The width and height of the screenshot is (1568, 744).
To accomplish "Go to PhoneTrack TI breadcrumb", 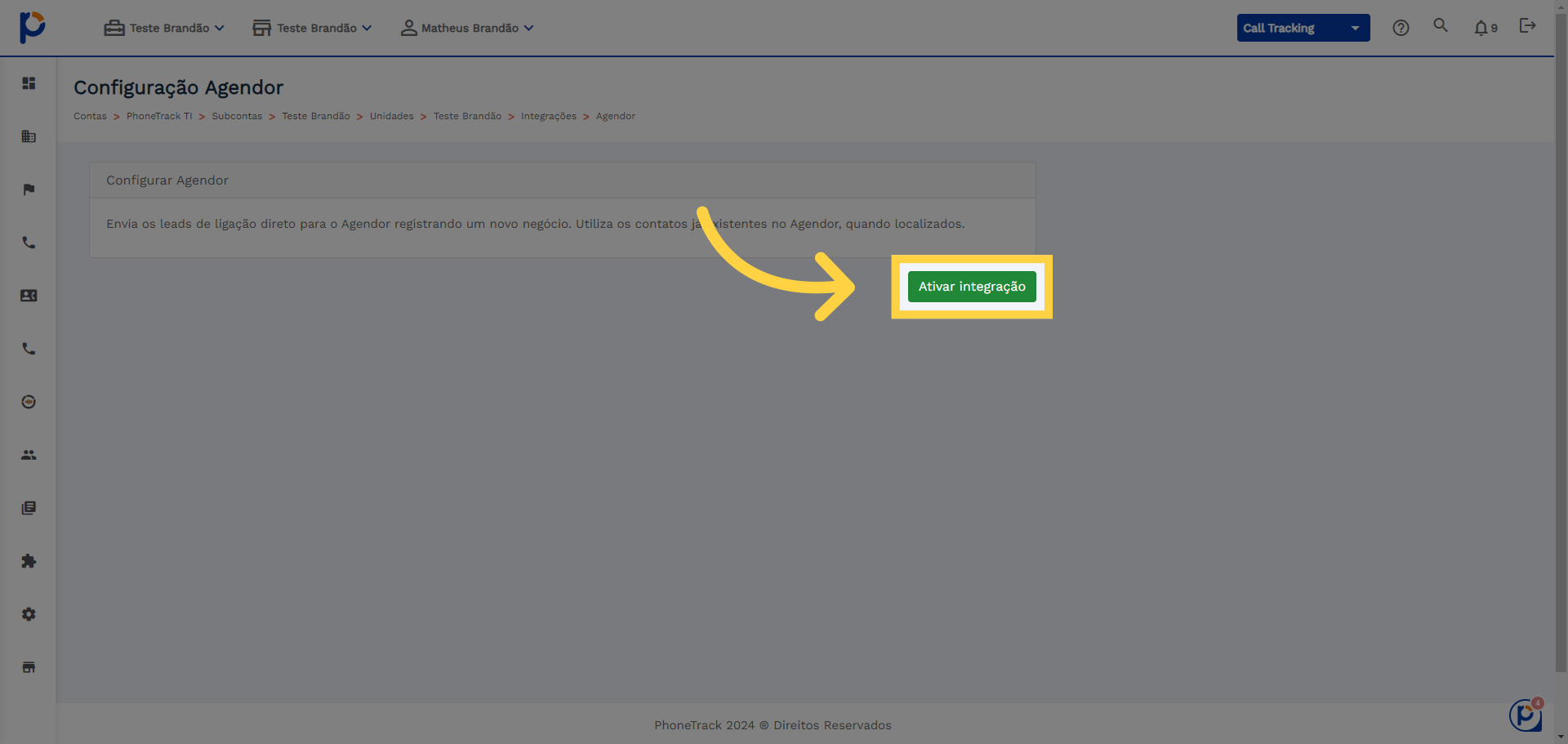I will tap(159, 116).
